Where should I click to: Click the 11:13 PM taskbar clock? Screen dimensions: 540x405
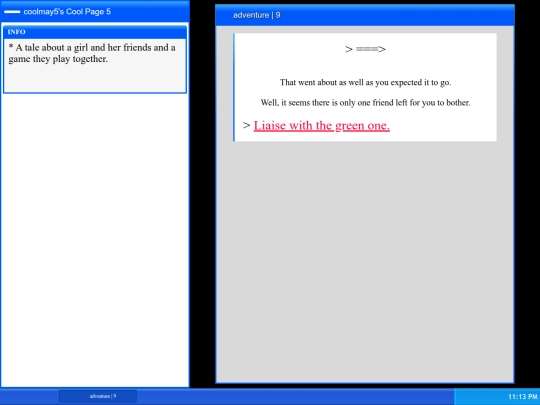[x=522, y=397]
